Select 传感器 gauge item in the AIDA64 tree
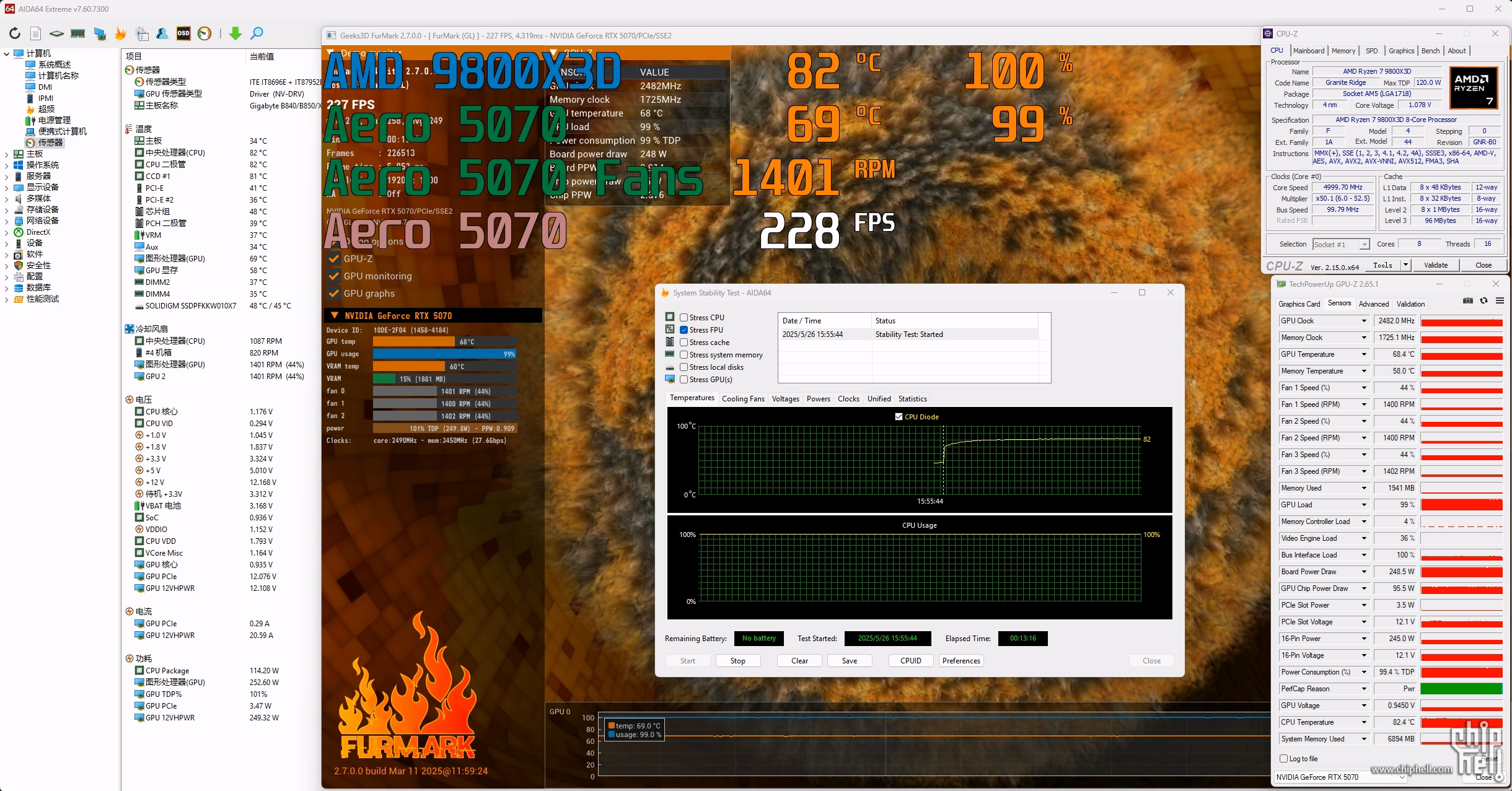The image size is (1512, 791). click(x=45, y=142)
